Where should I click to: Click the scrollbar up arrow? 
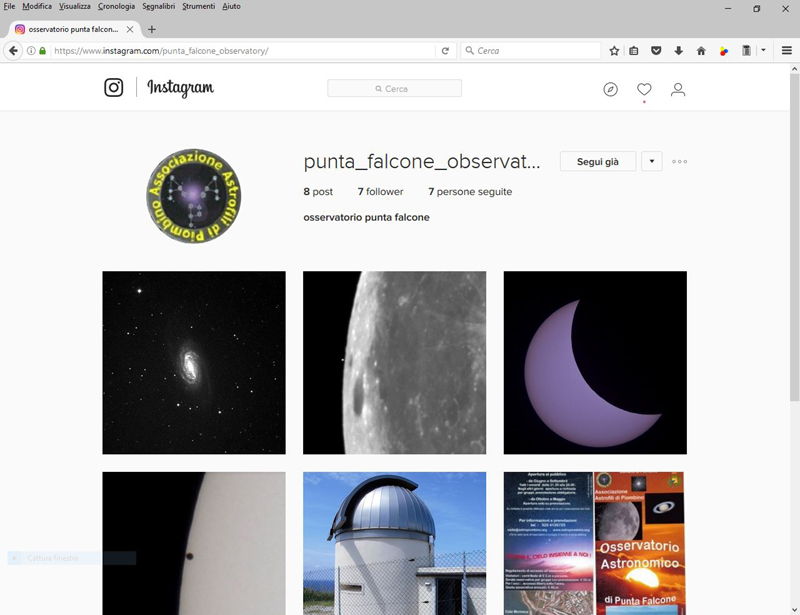[x=794, y=68]
